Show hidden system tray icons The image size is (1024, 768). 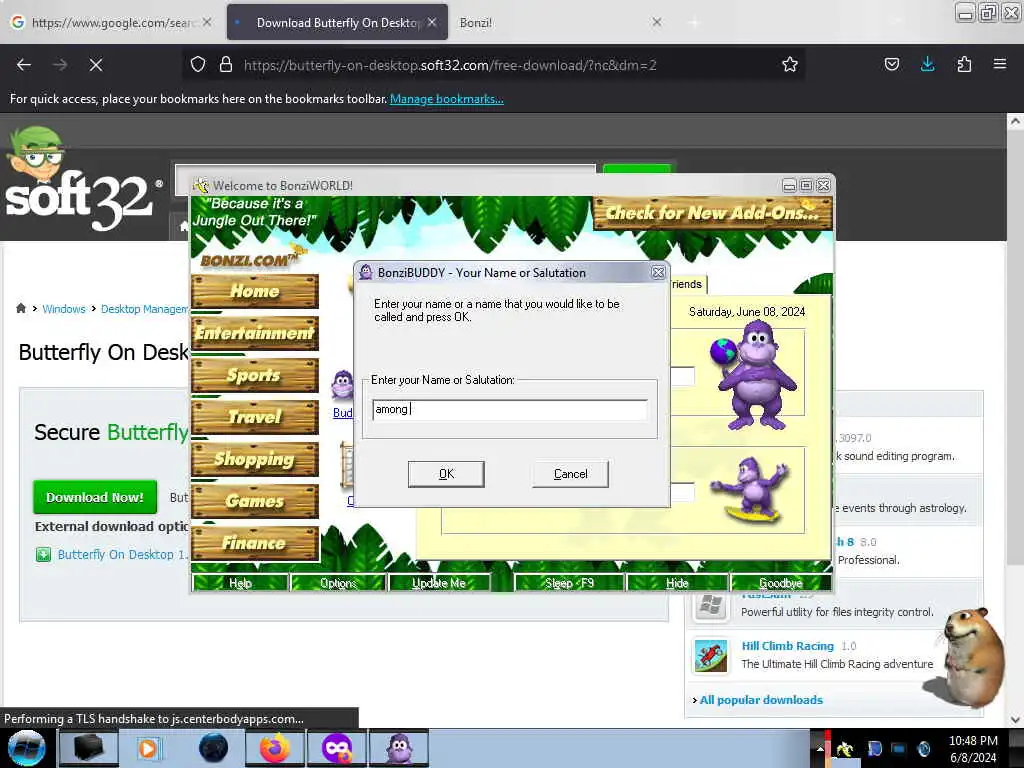click(x=820, y=749)
